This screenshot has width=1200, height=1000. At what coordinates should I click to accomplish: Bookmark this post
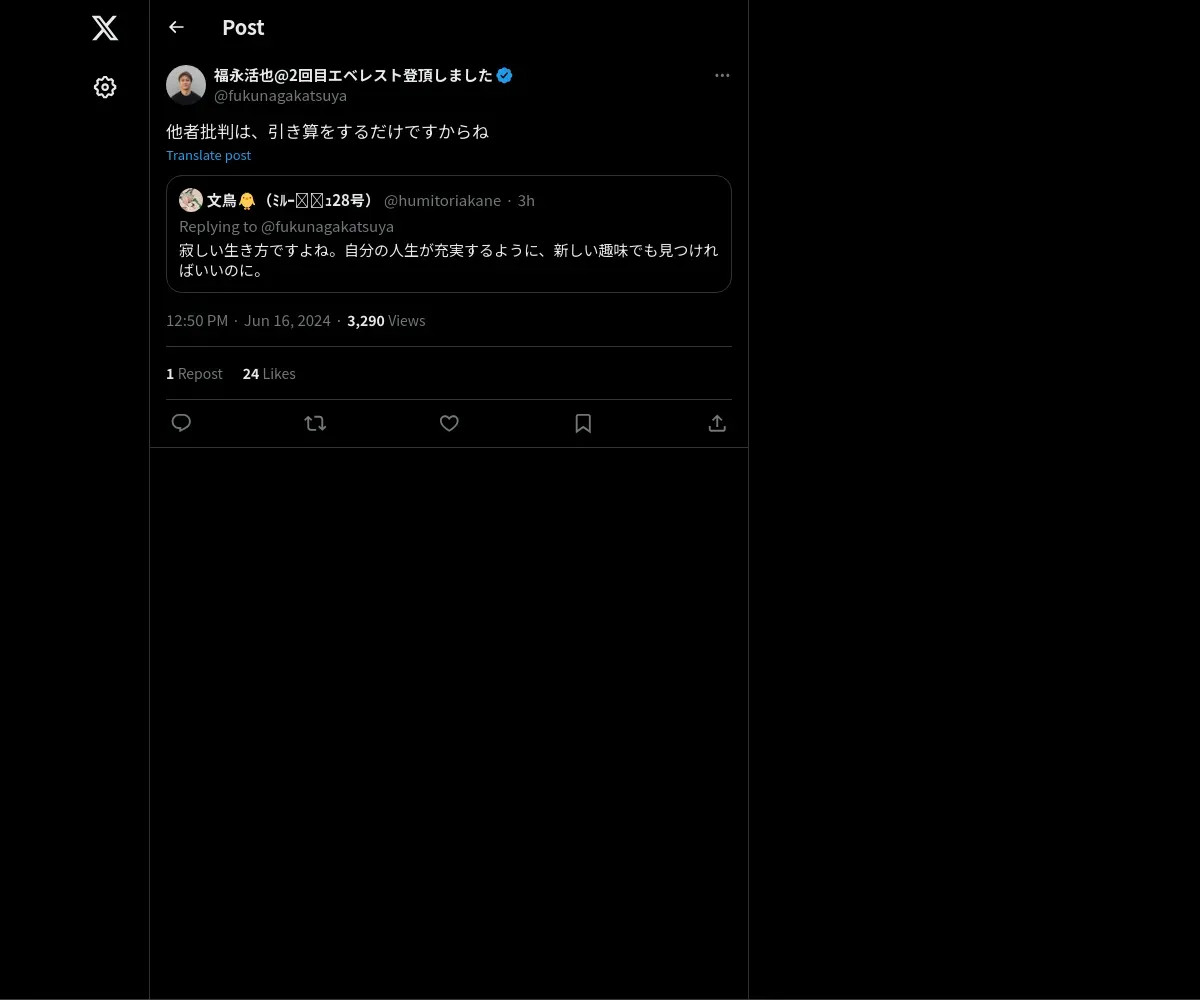pos(583,423)
